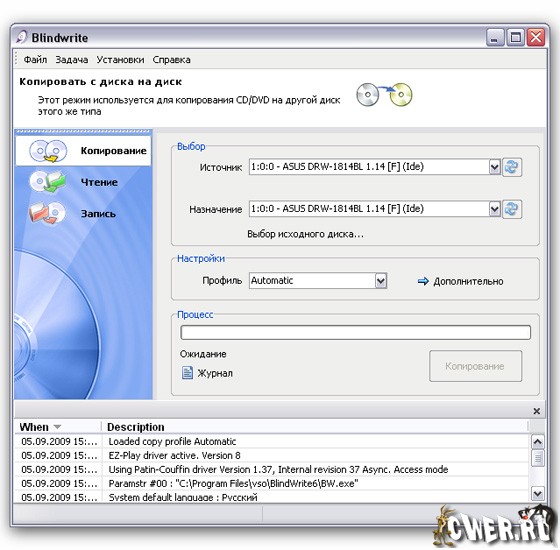Select the Запись disc icon in sidebar

(47, 213)
